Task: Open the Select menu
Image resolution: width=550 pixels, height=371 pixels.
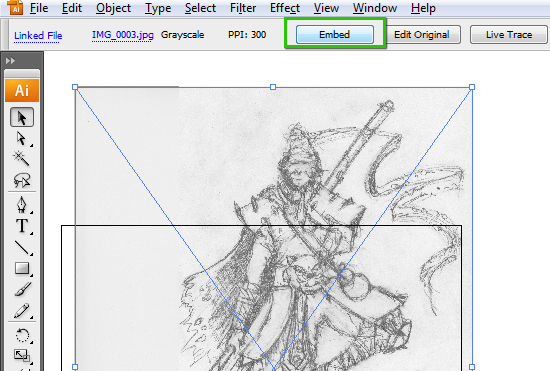Action: pyautogui.click(x=200, y=8)
